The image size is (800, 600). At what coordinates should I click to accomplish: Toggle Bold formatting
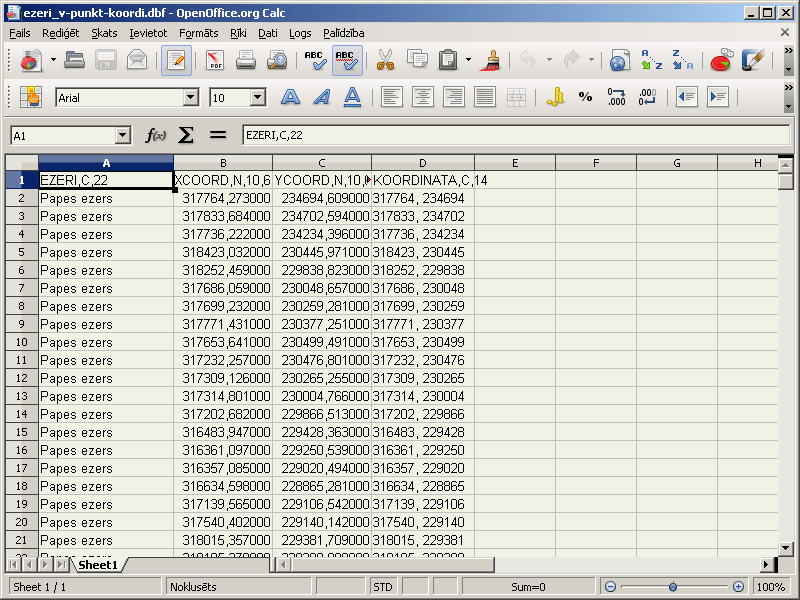click(290, 97)
